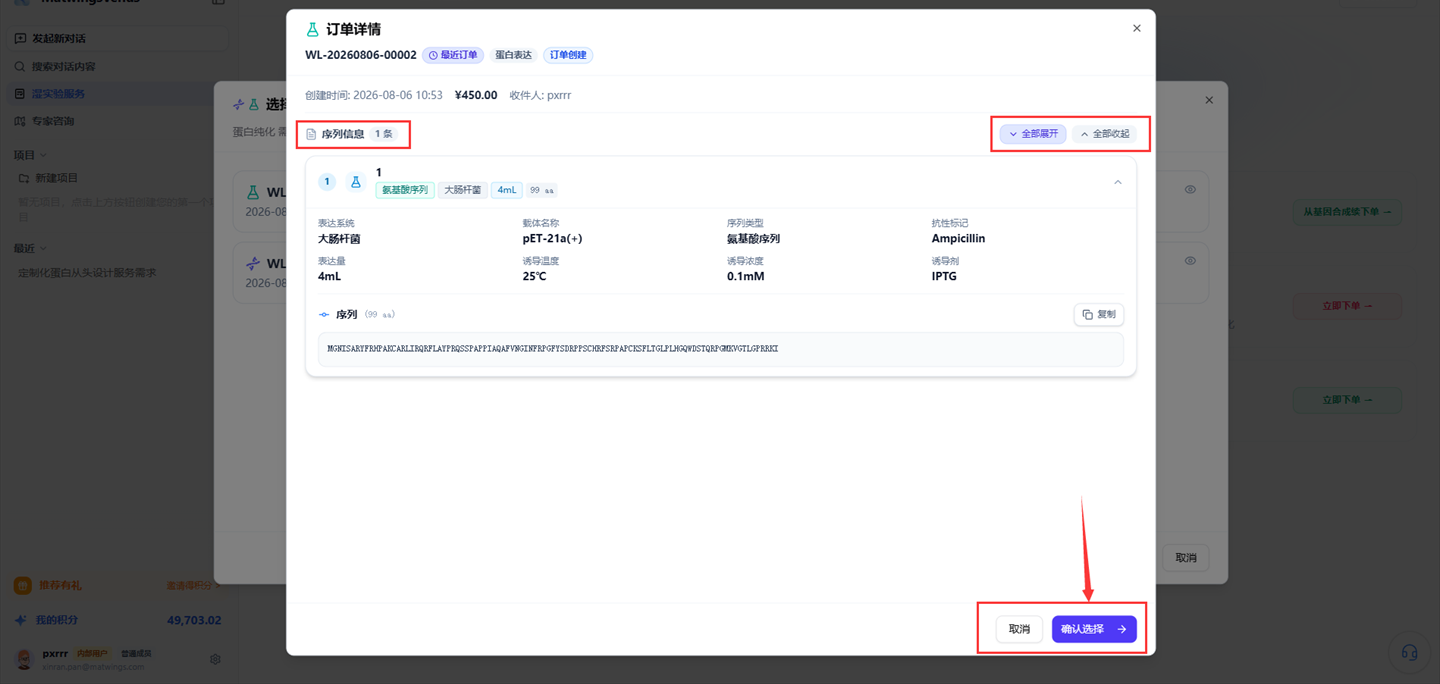Expand all sequences with 全部展开
The height and width of the screenshot is (684, 1440).
click(1033, 134)
